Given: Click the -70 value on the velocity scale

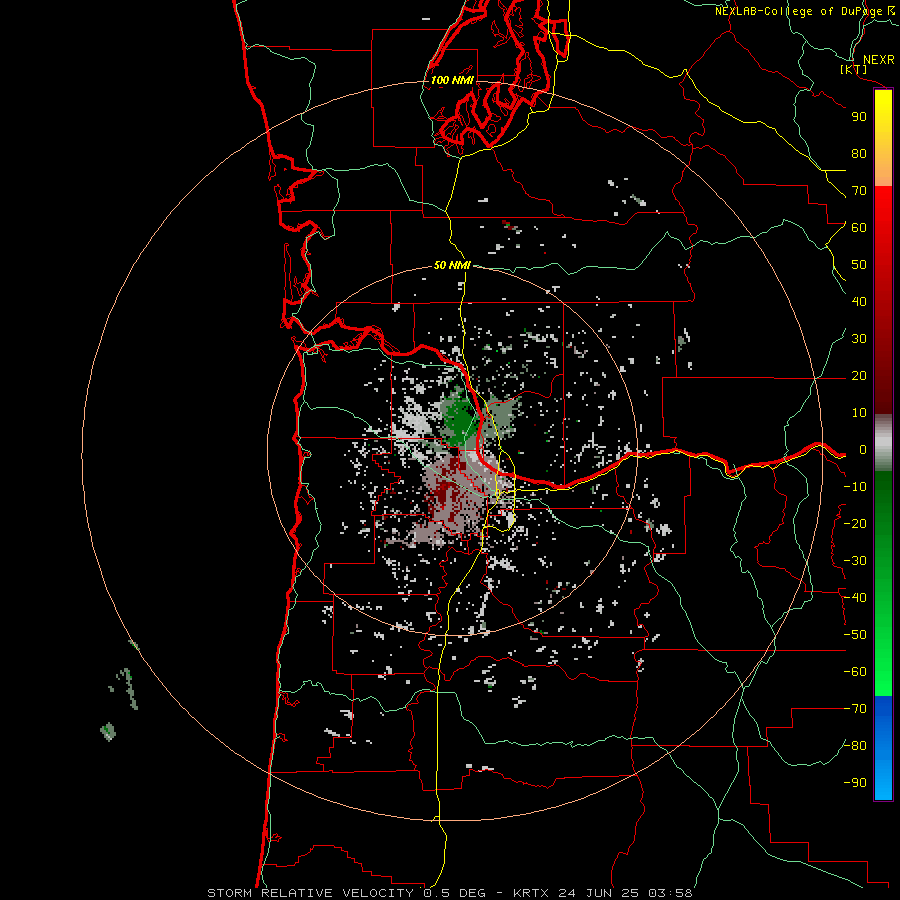Looking at the screenshot, I should pos(855,709).
